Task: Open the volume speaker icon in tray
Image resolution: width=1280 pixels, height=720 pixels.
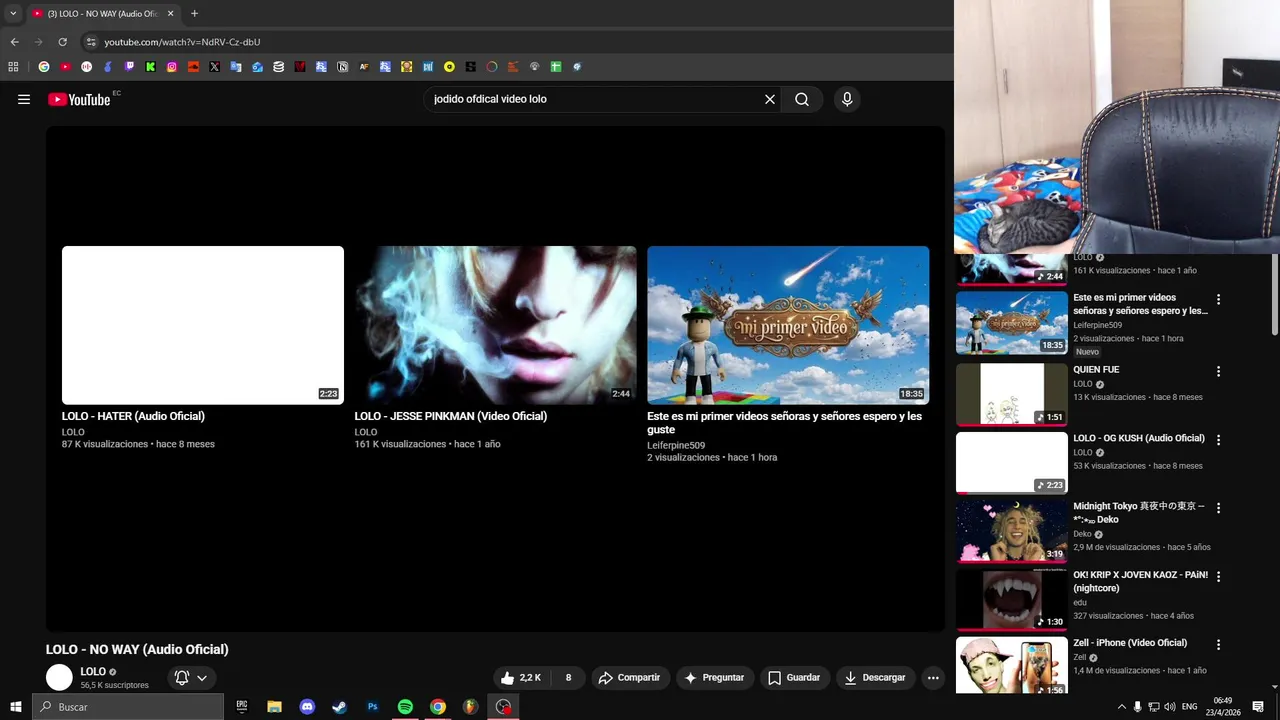Action: [x=1170, y=707]
